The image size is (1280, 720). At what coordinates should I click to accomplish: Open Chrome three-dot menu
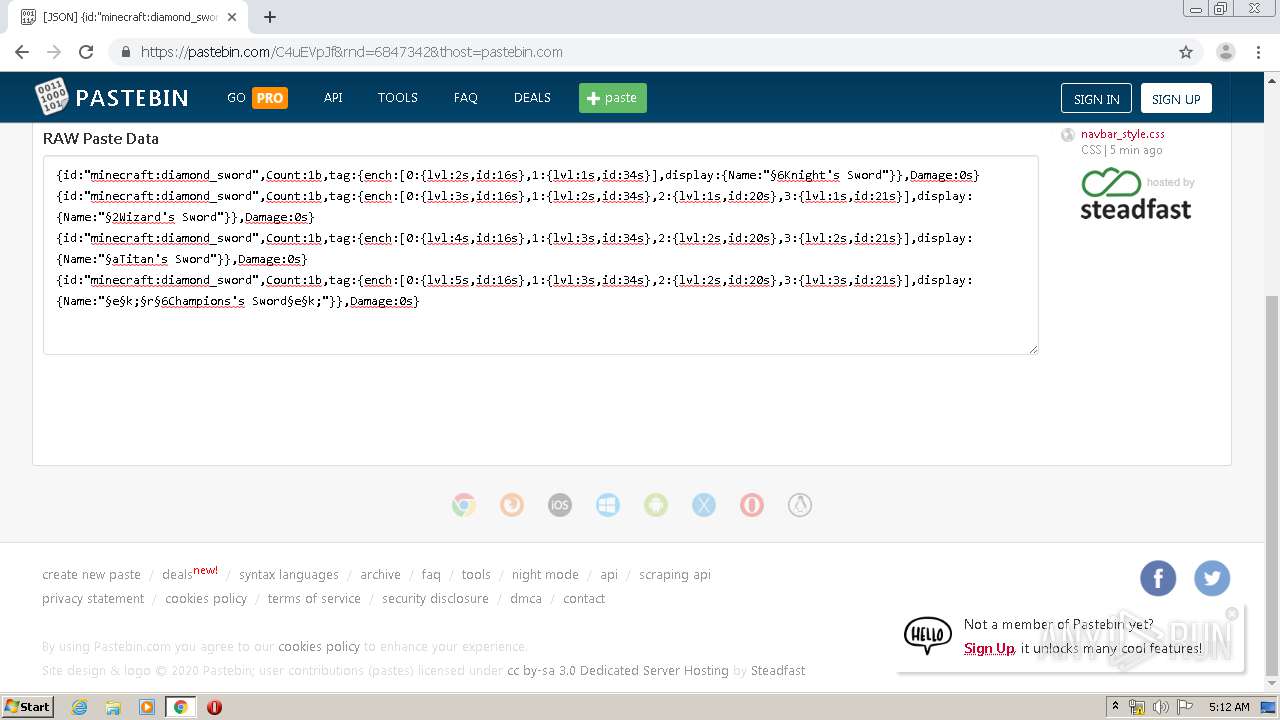(1260, 52)
